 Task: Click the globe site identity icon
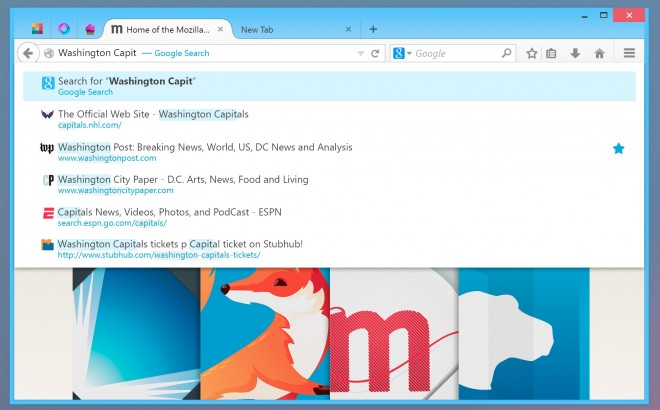coord(49,53)
